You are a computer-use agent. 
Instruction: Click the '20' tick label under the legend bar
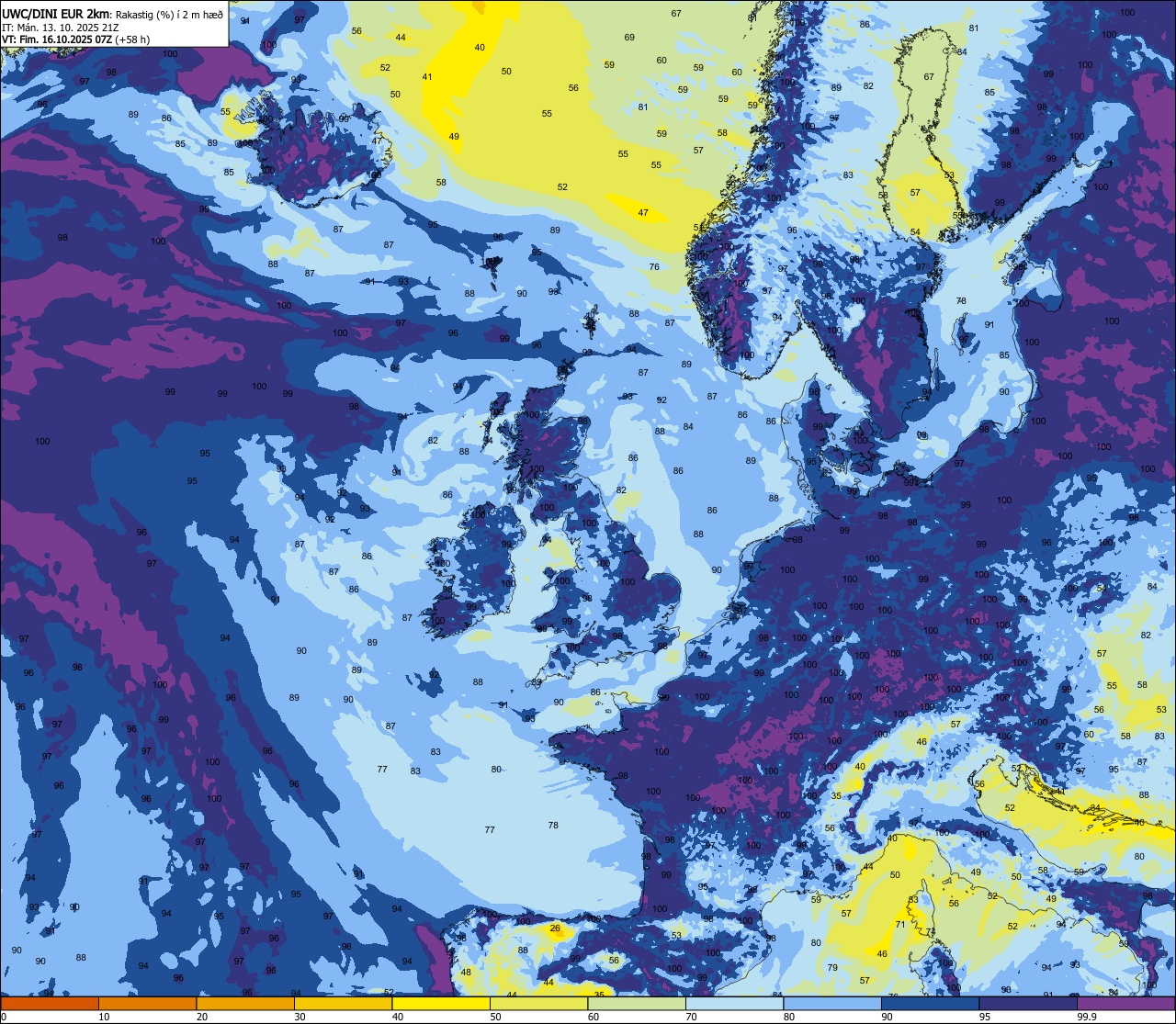click(x=202, y=1016)
